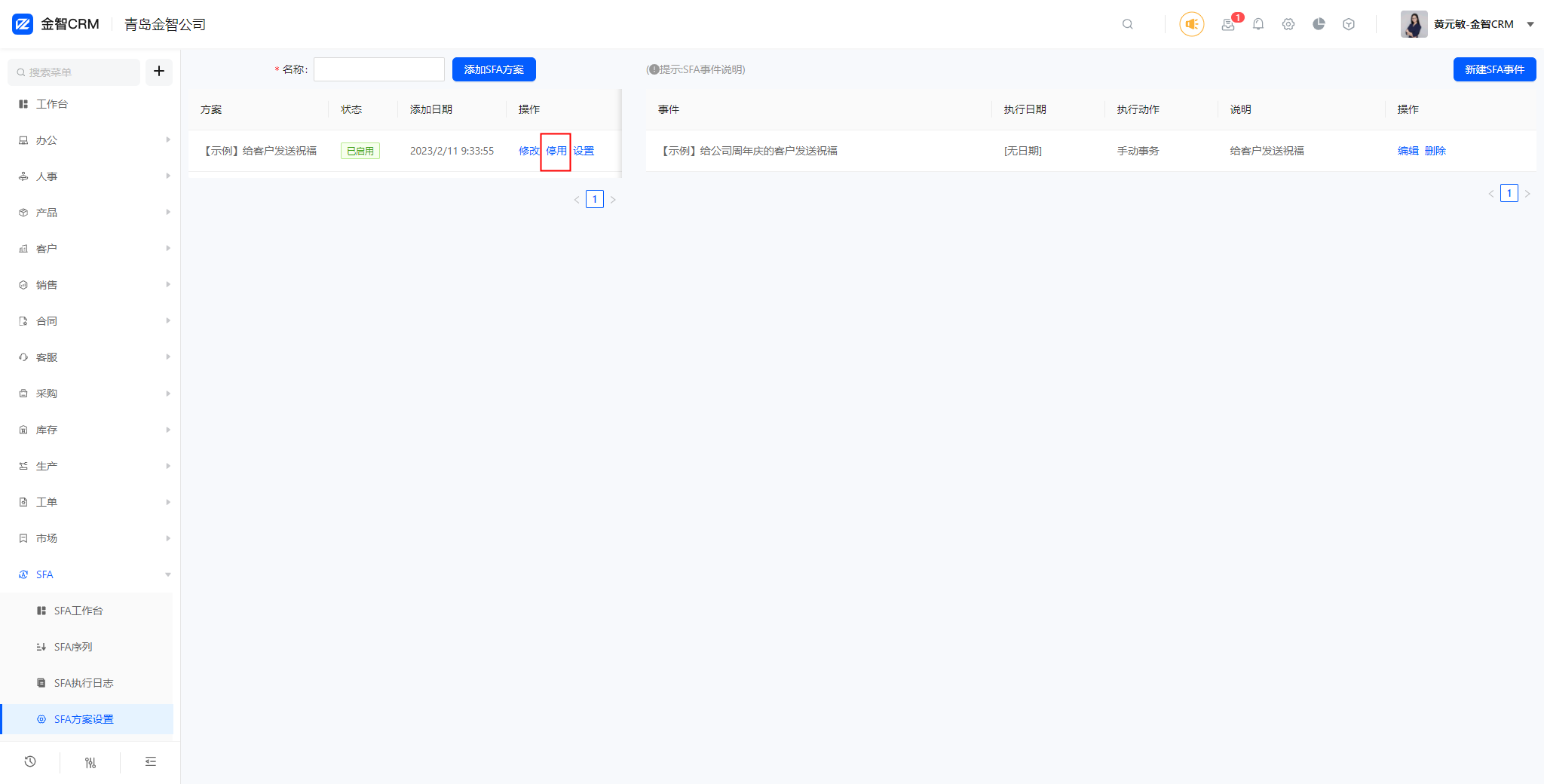This screenshot has height=784, width=1544.
Task: Click the SFA menu icon in sidebar
Action: [x=23, y=574]
